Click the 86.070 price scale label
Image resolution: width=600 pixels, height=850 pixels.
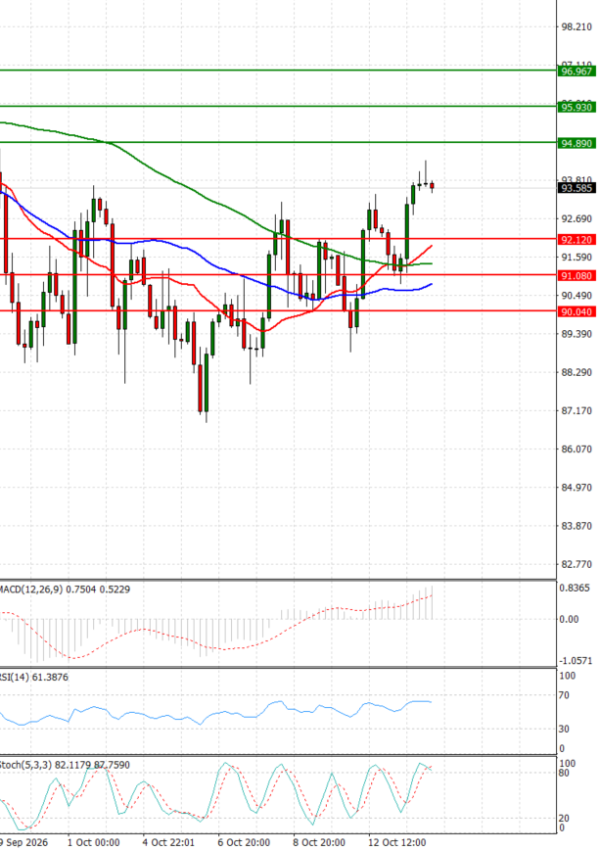pos(577,449)
